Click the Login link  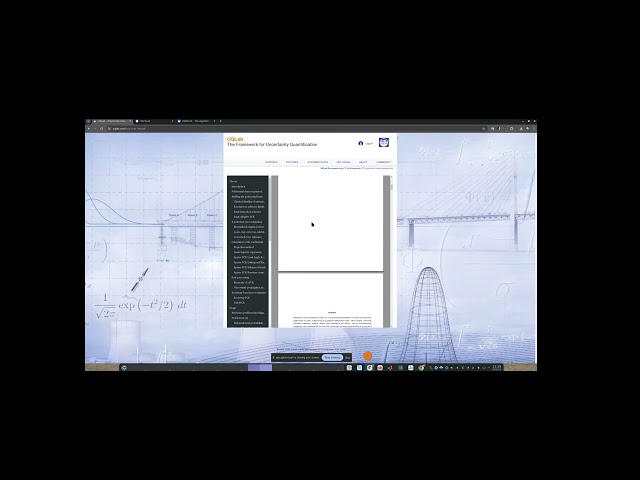point(369,143)
